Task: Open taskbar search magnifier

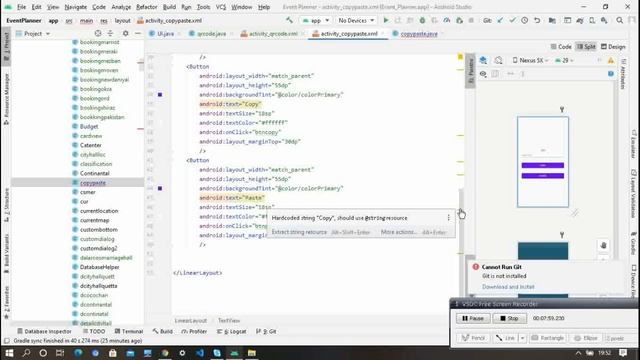Action: click(26, 353)
